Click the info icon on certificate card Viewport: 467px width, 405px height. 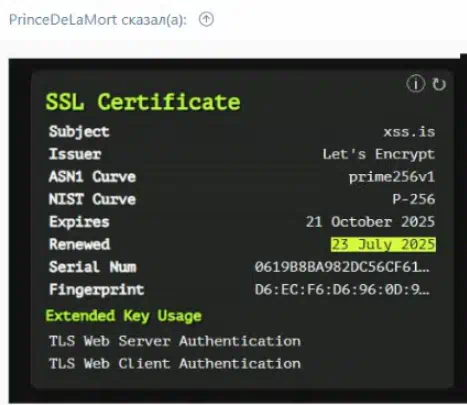[x=415, y=84]
